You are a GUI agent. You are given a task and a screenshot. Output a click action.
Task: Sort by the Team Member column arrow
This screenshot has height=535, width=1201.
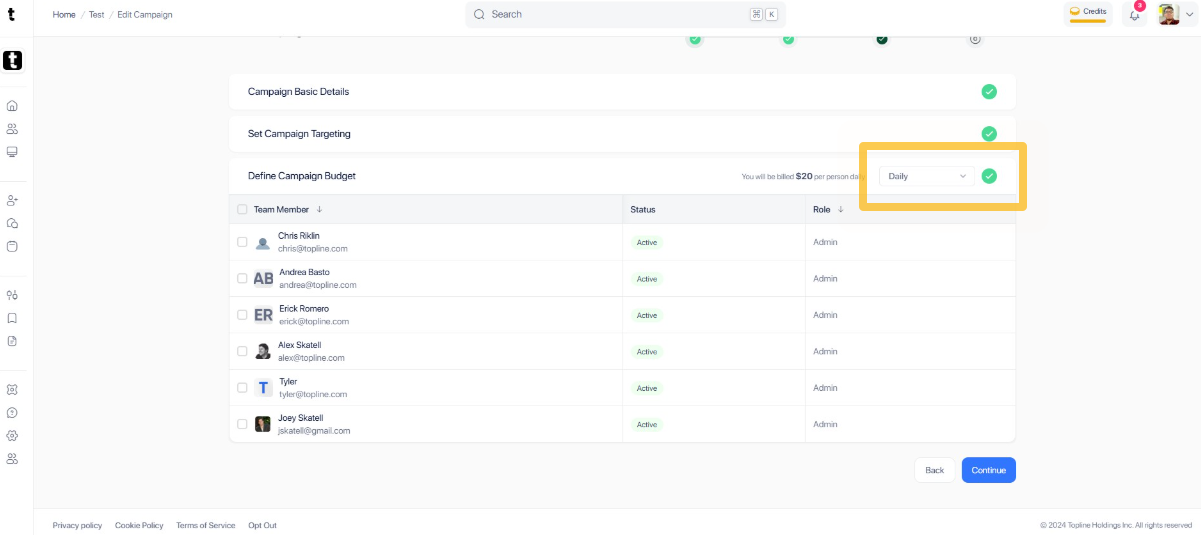319,209
